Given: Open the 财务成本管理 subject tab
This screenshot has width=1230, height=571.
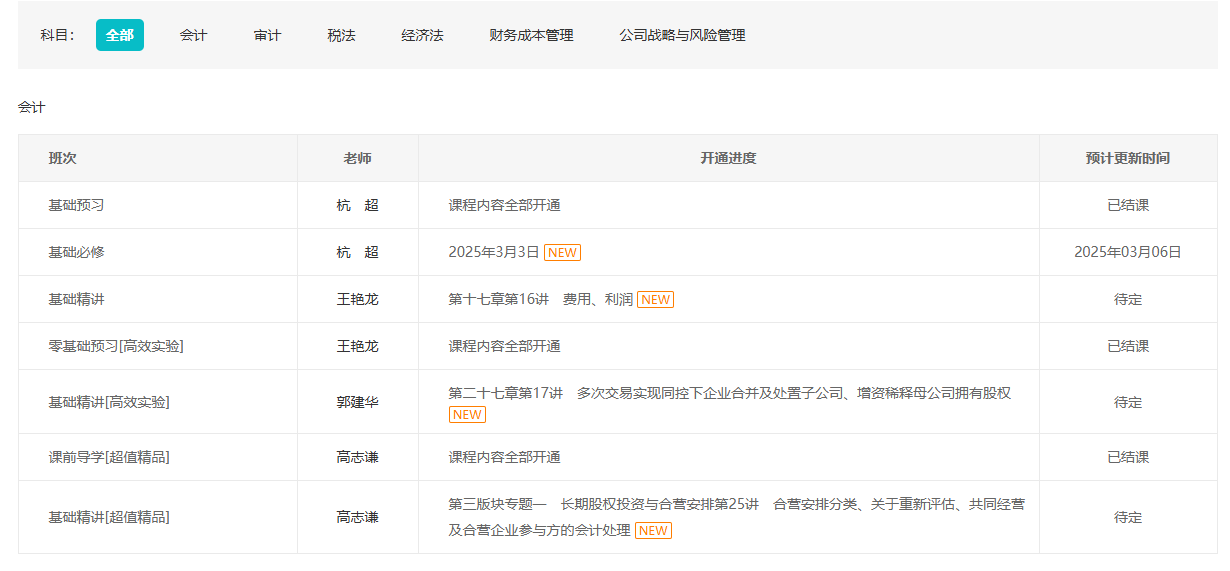Looking at the screenshot, I should tap(531, 35).
